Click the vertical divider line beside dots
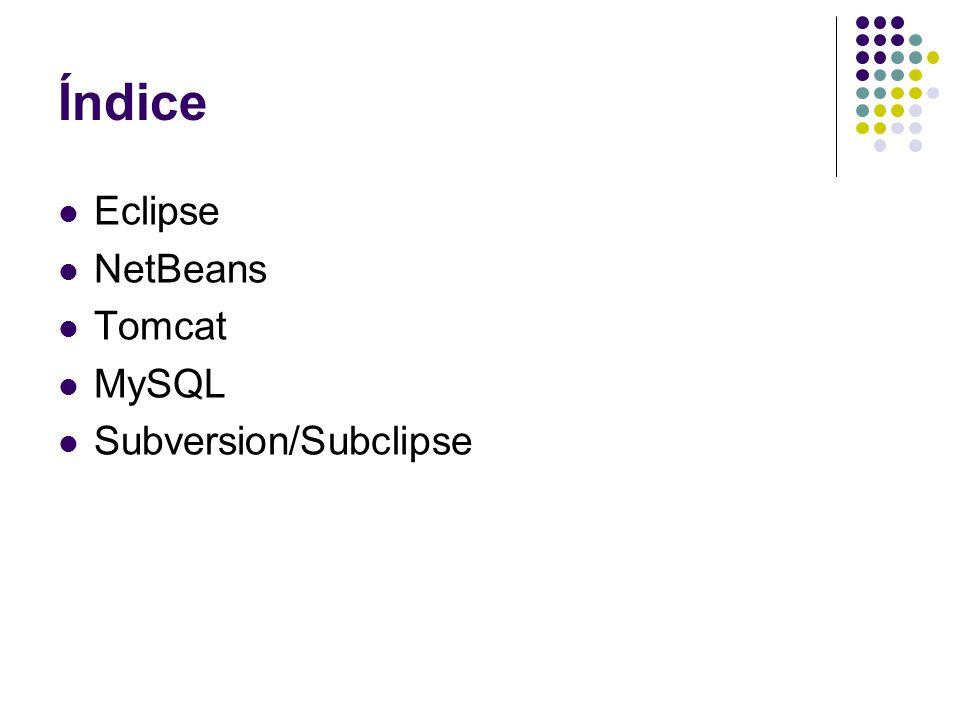This screenshot has width=960, height=720. click(x=836, y=97)
